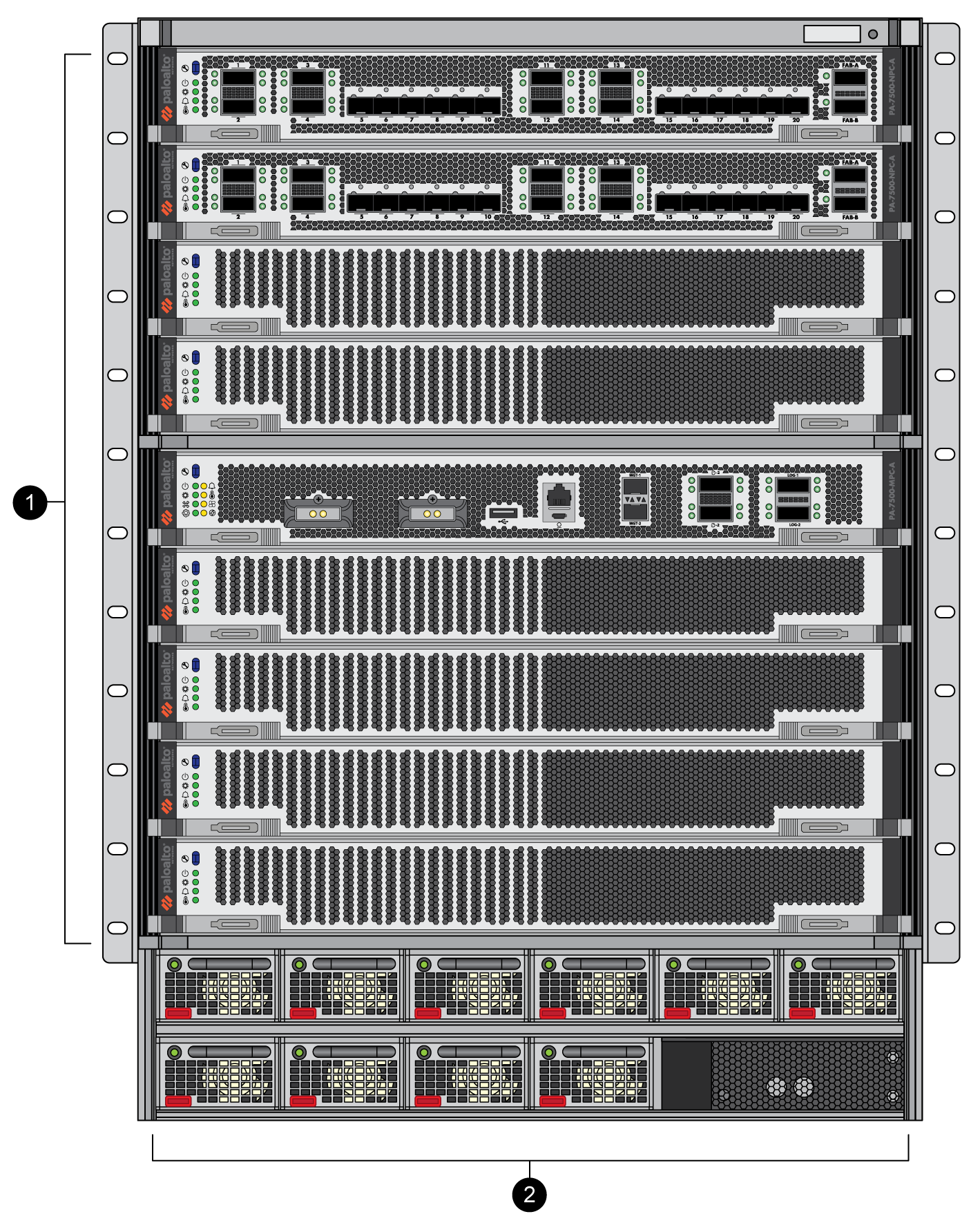Click the micro-USB console port below the RJ-45
The image size is (980, 1223).
(x=559, y=515)
